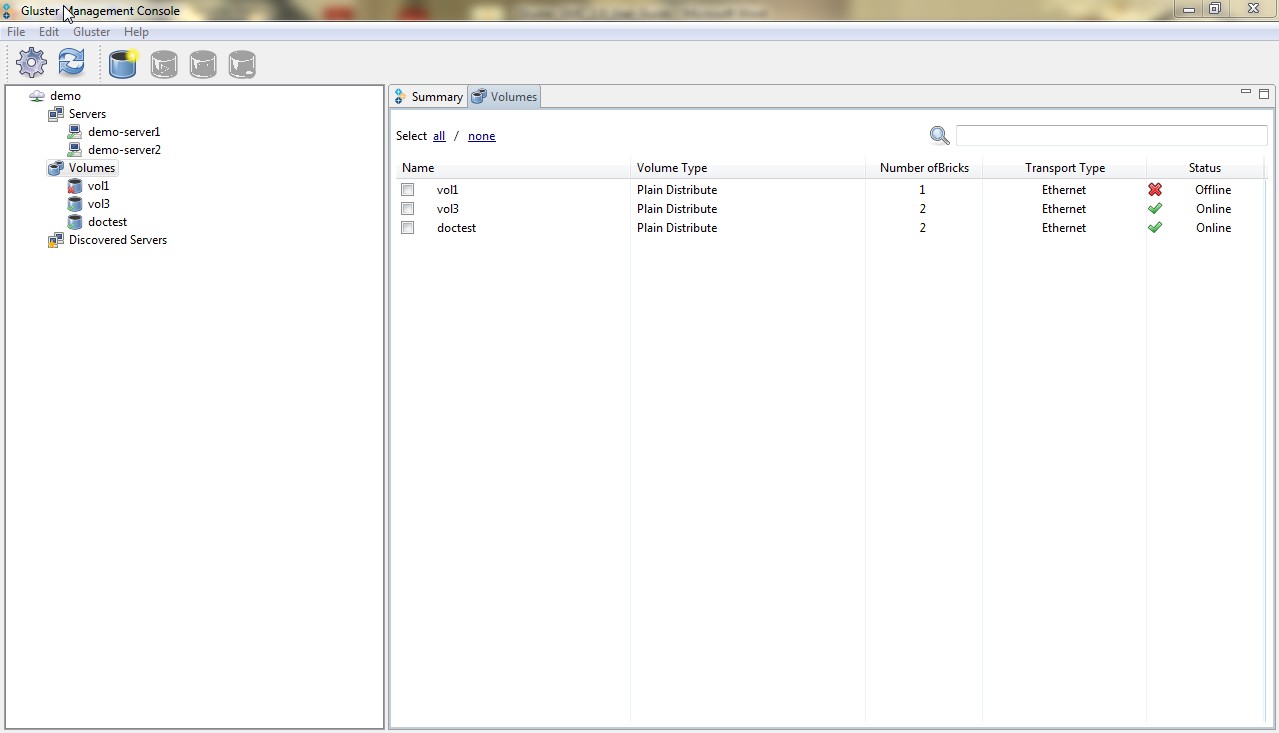
Task: Click the refresh toolbar icon
Action: pyautogui.click(x=71, y=63)
